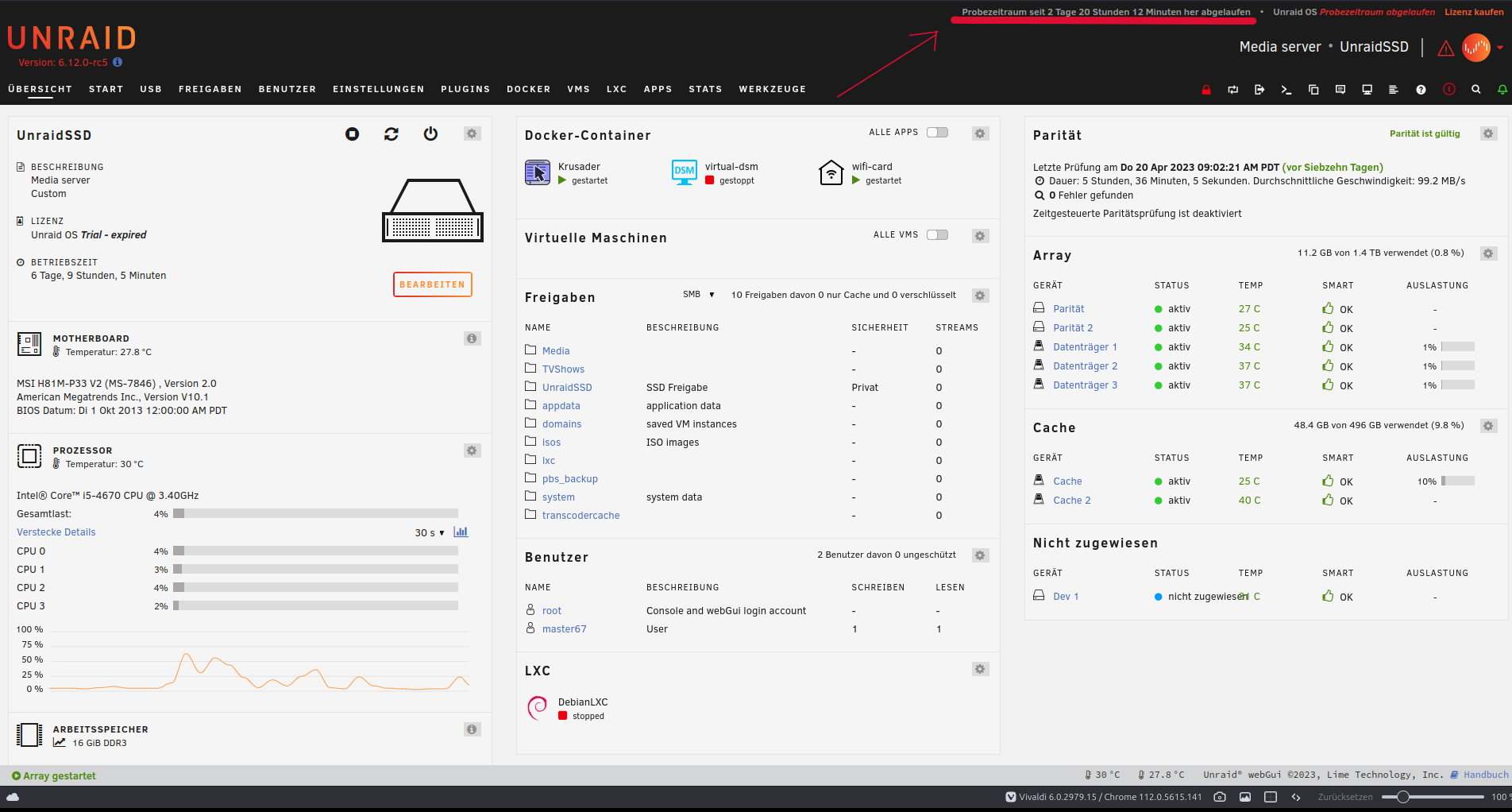Open the transcodercache share link
Screen dimensions: 1512x812
581,516
